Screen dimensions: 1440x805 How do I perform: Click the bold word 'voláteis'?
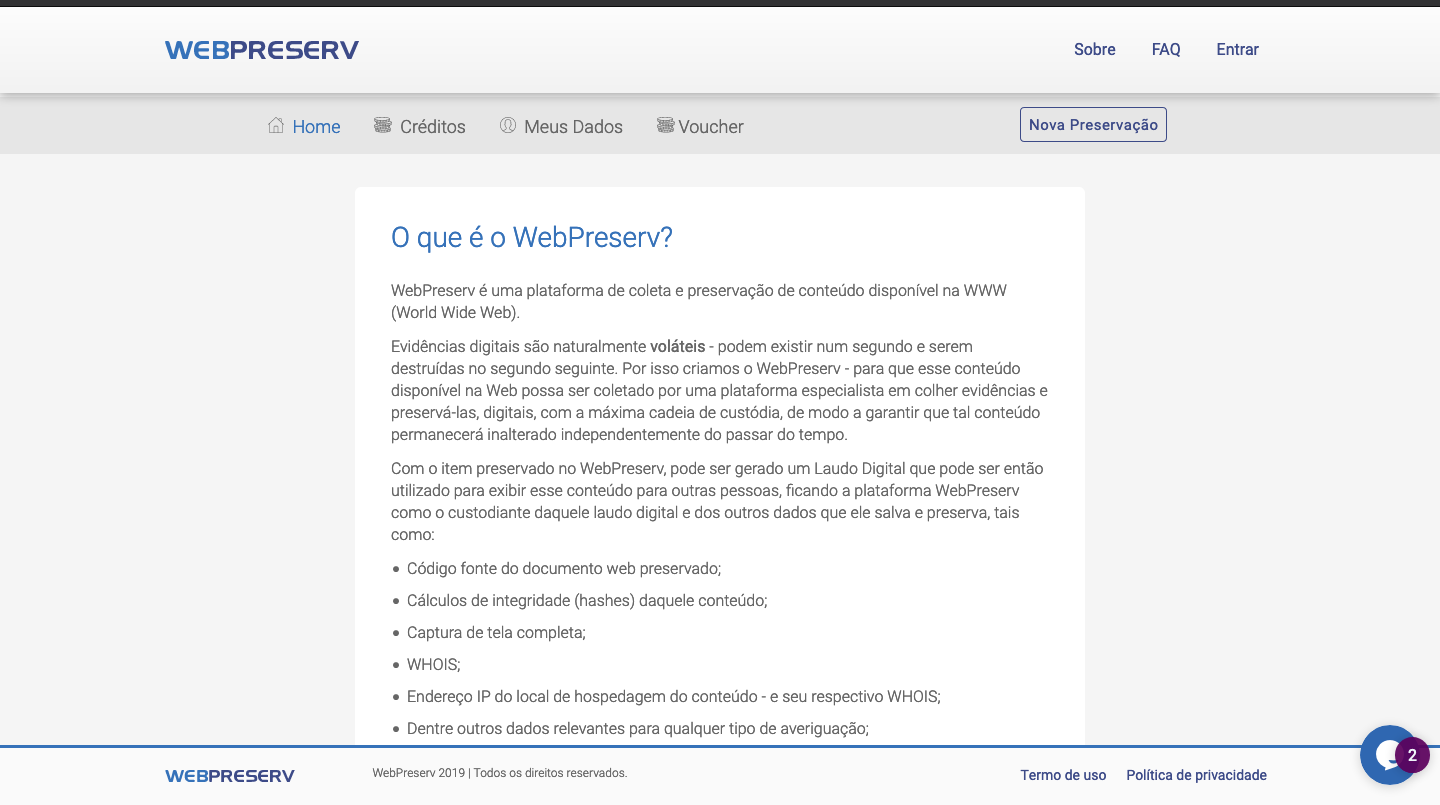677,347
